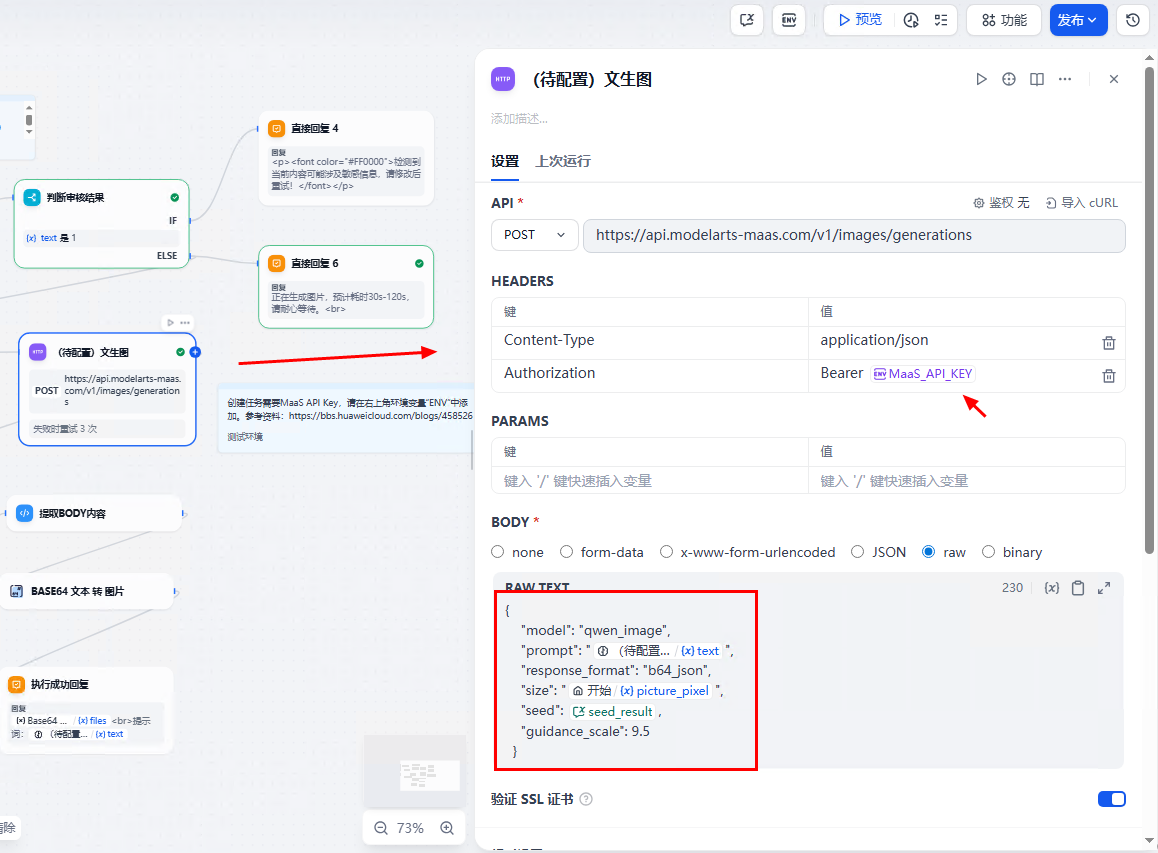Click the HTTP node icon in panel header
Image resolution: width=1158 pixels, height=853 pixels.
coord(503,79)
